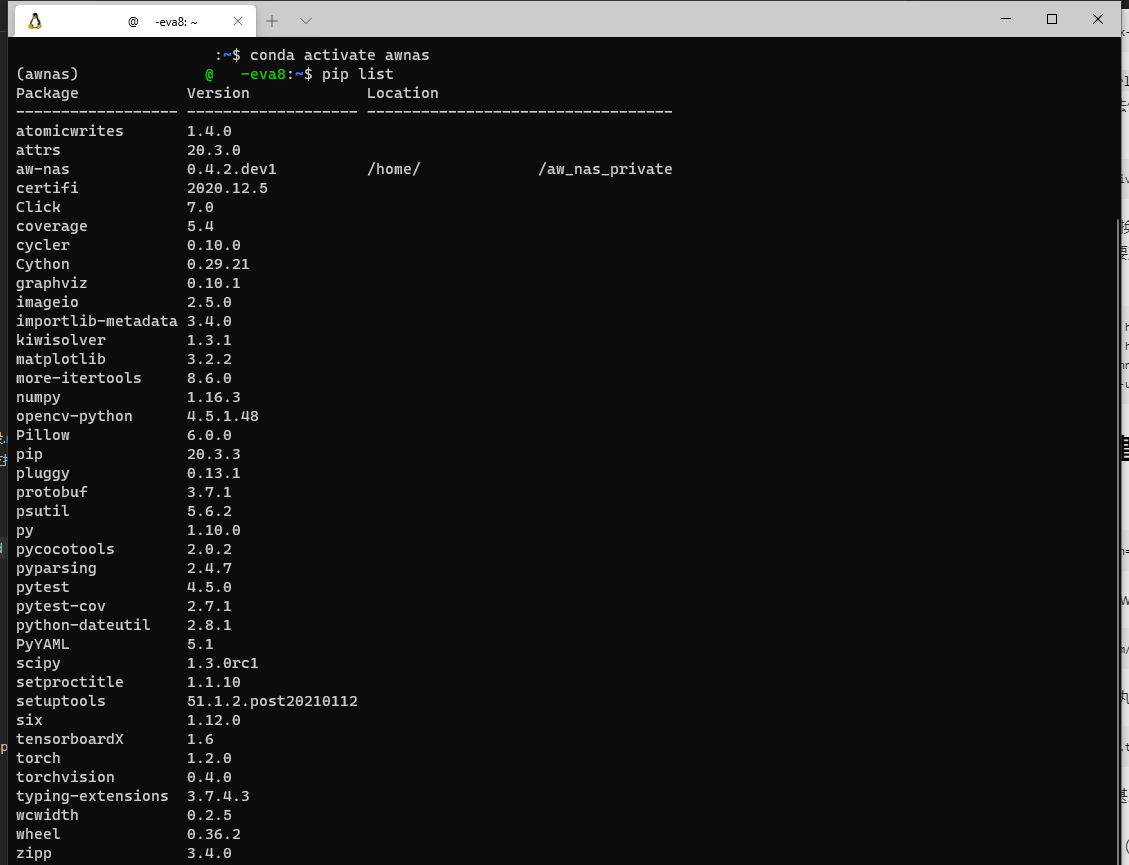Click the coverage package name

(x=51, y=226)
